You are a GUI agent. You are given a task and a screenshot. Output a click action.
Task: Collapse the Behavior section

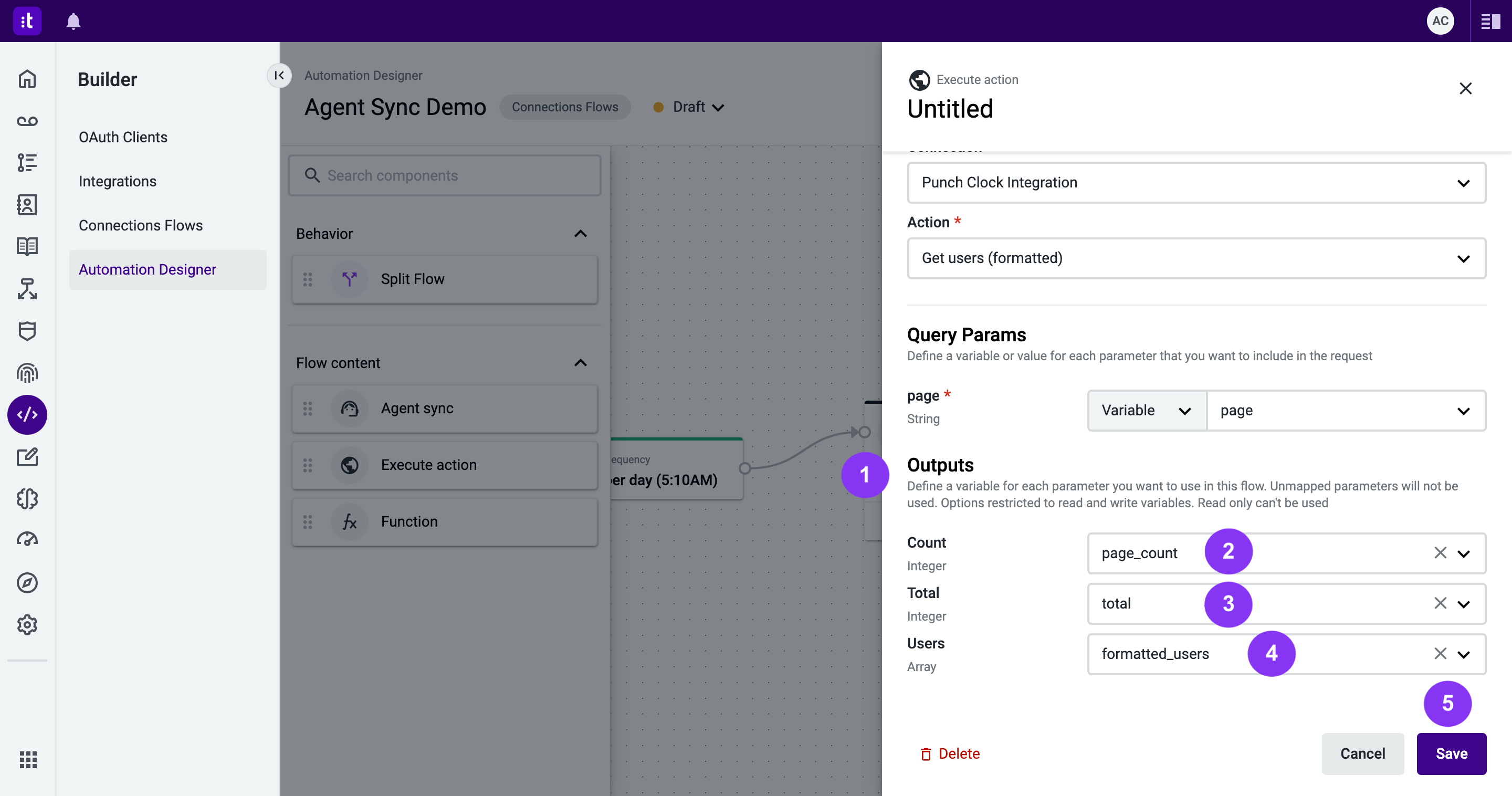tap(580, 232)
